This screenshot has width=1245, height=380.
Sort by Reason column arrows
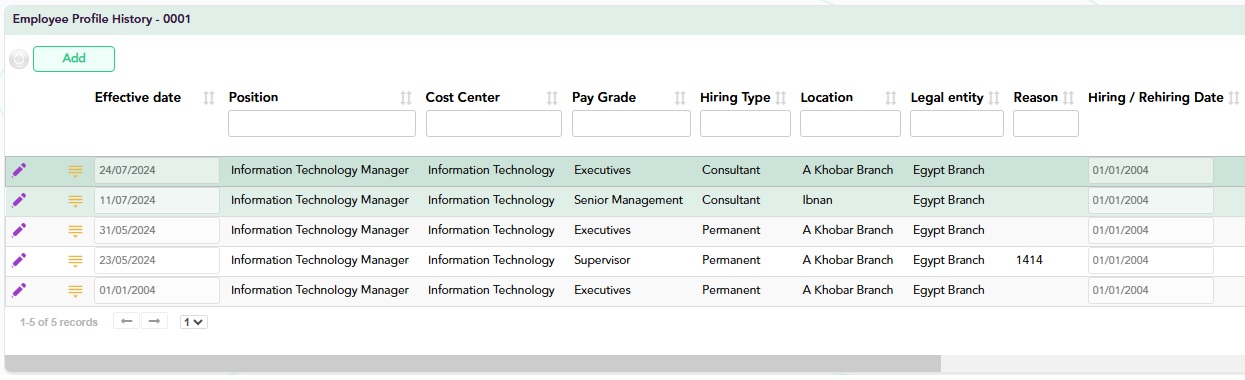1068,98
